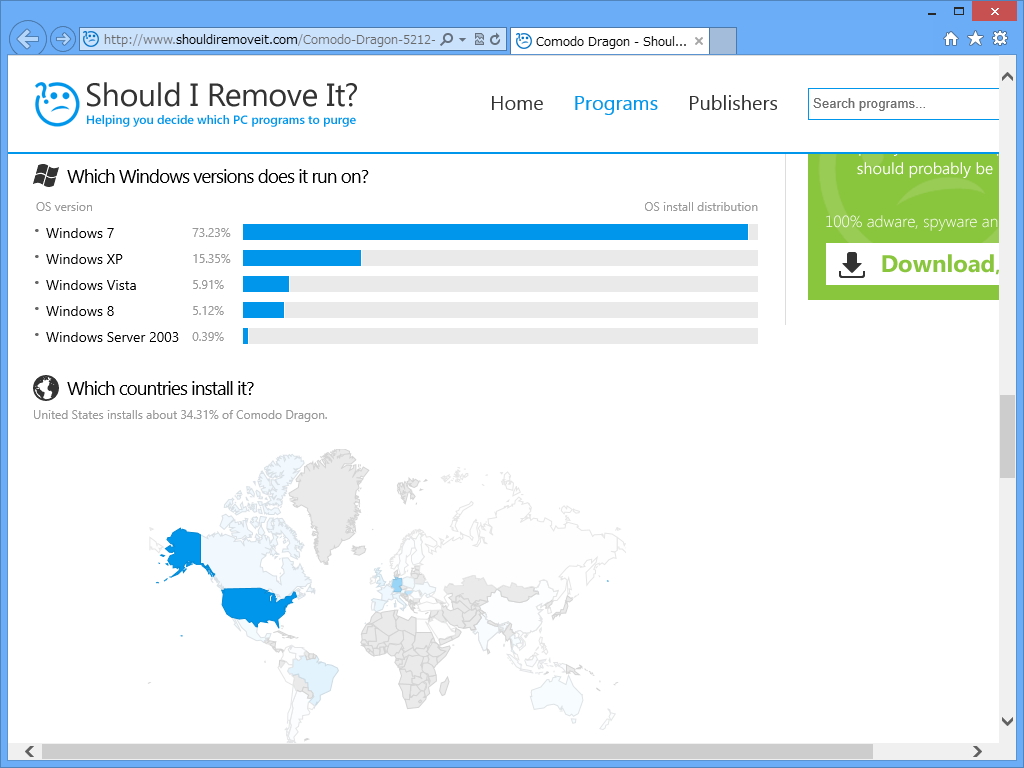Click the Windows Vista distribution bar

[x=500, y=284]
